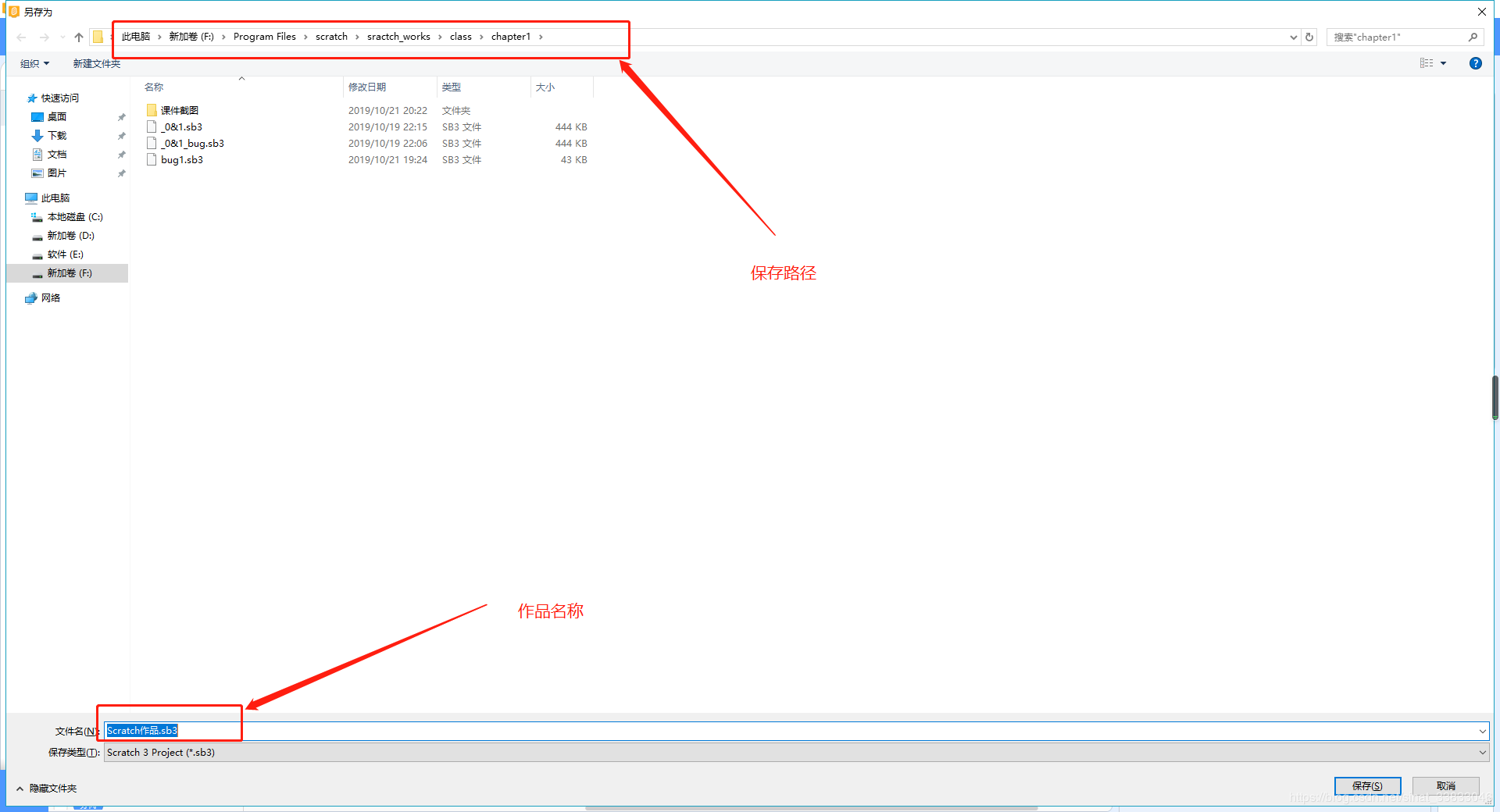This screenshot has height=812, width=1500.
Task: Open recent locations dropdown arrow
Action: tap(62, 37)
